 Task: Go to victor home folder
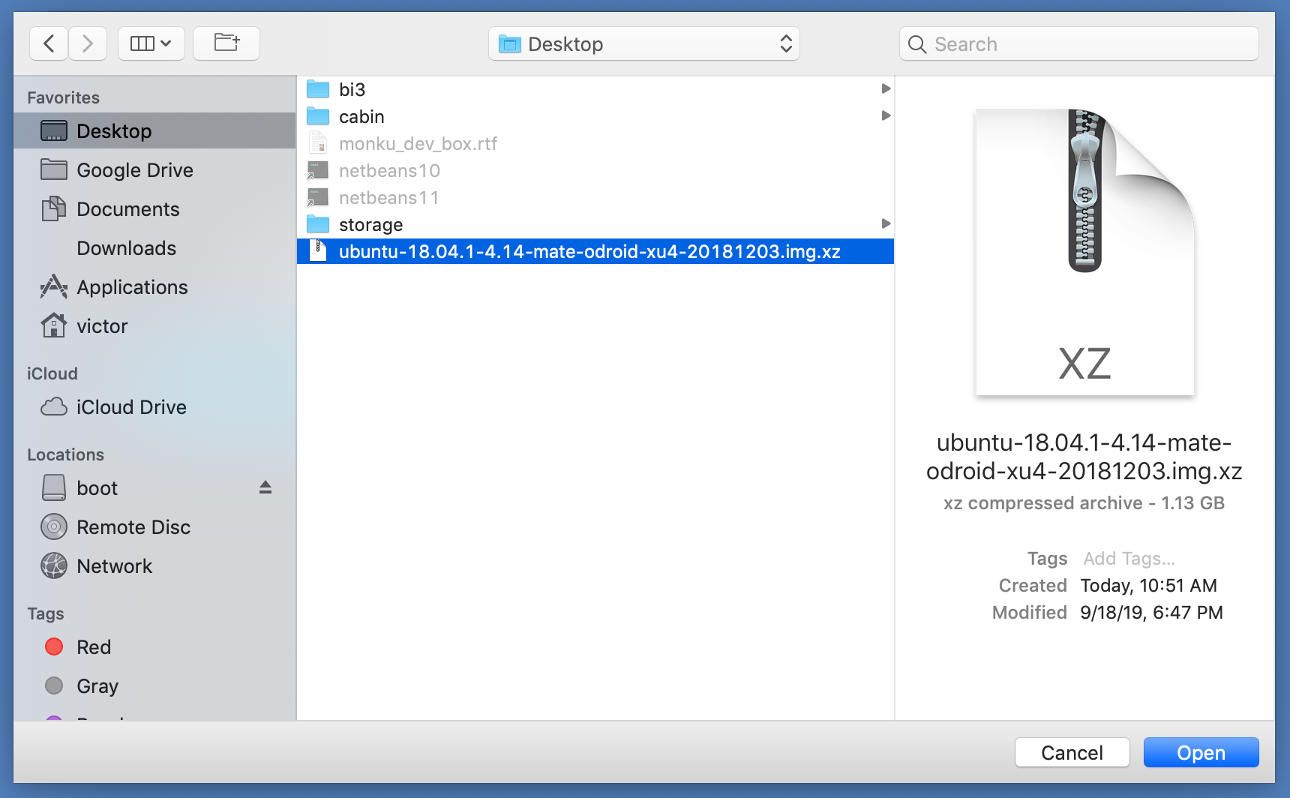(101, 326)
